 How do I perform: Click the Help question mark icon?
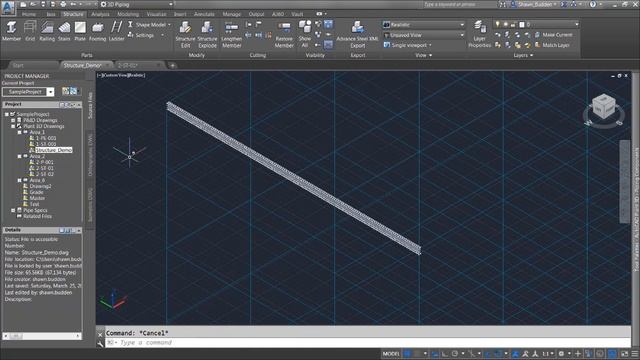coord(593,4)
